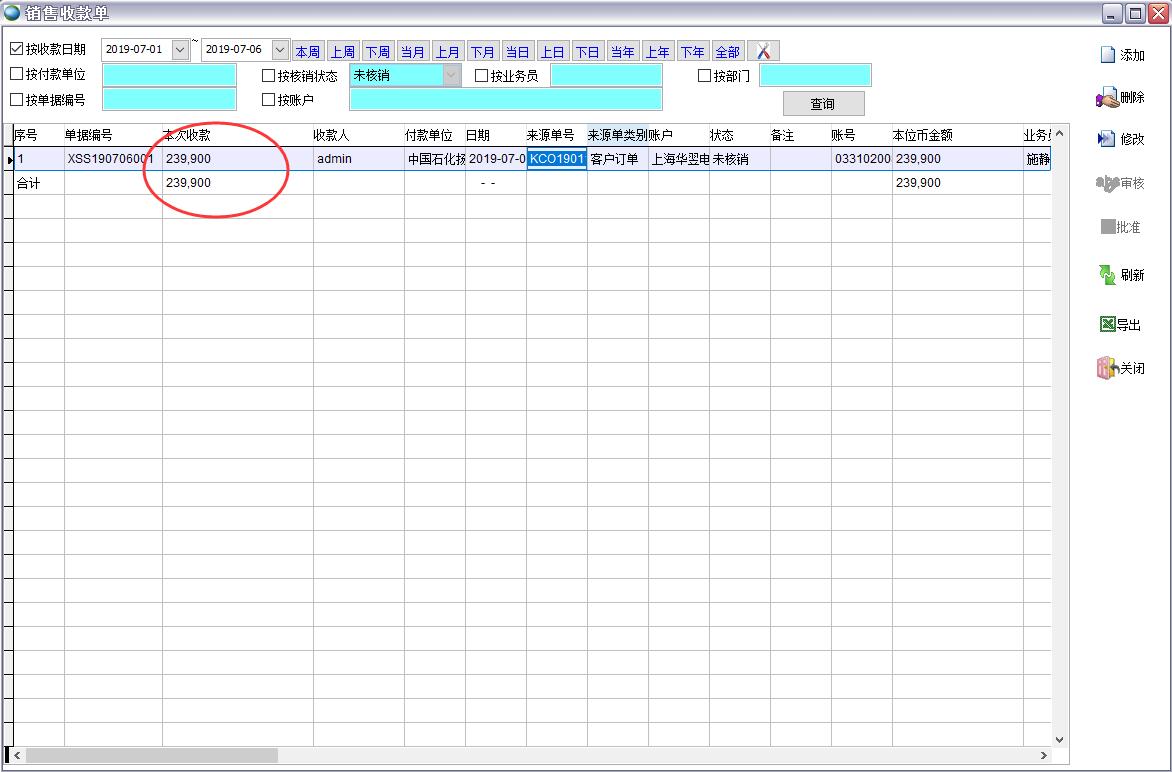
Task: Select the 本周 date shortcut
Action: (x=307, y=52)
